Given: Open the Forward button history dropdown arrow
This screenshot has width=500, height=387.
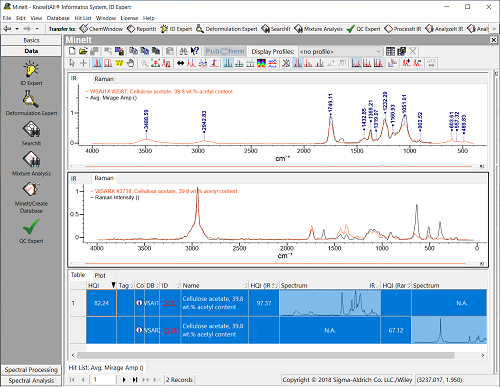Looking at the screenshot, I should point(37,29).
